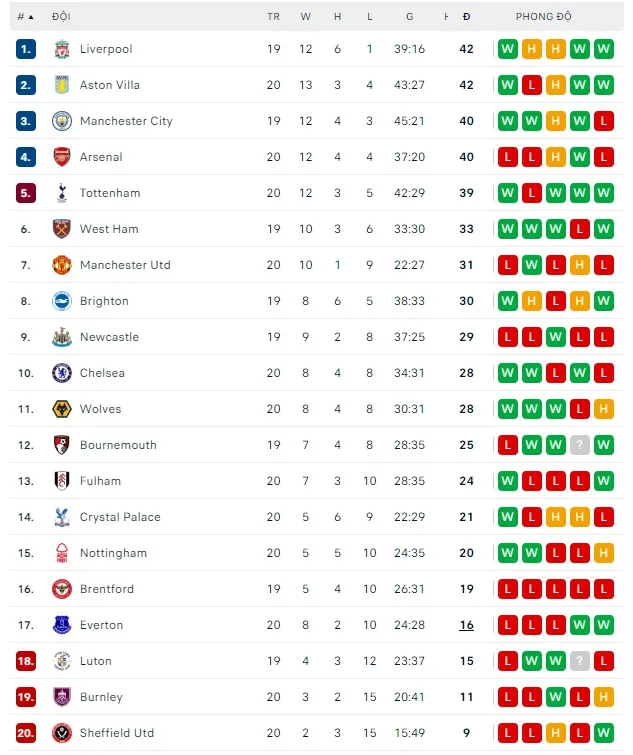The width and height of the screenshot is (633, 755).
Task: Click Everton's underlined 16 points value
Action: point(466,625)
